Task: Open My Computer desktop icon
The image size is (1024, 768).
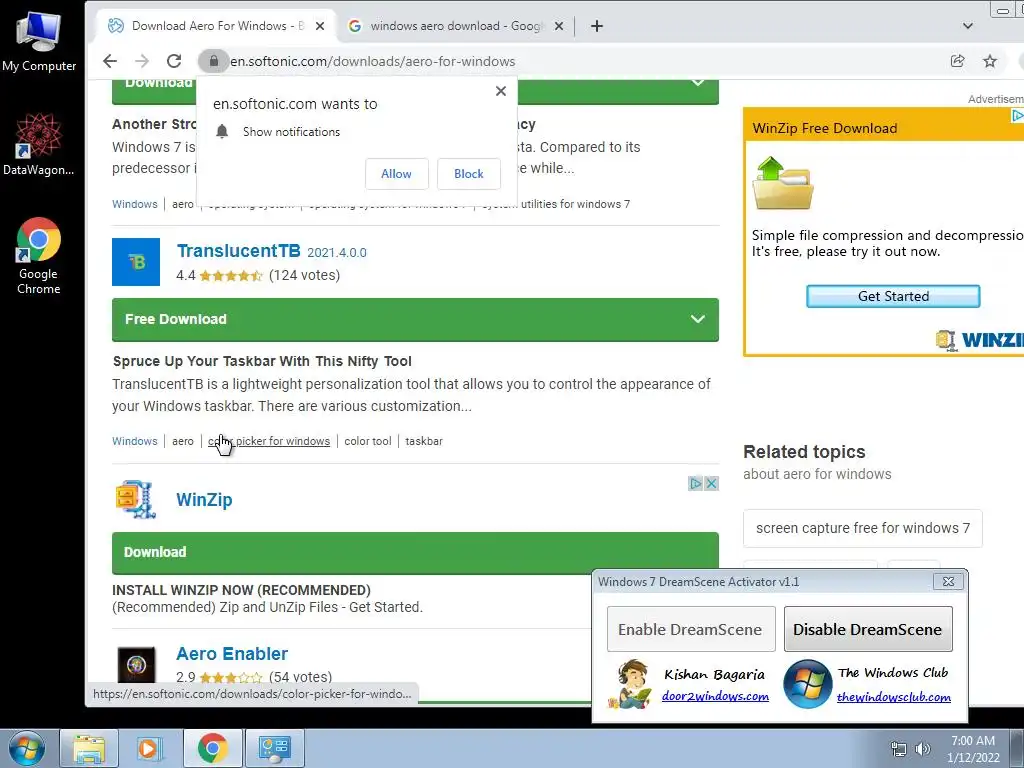Action: (x=39, y=42)
